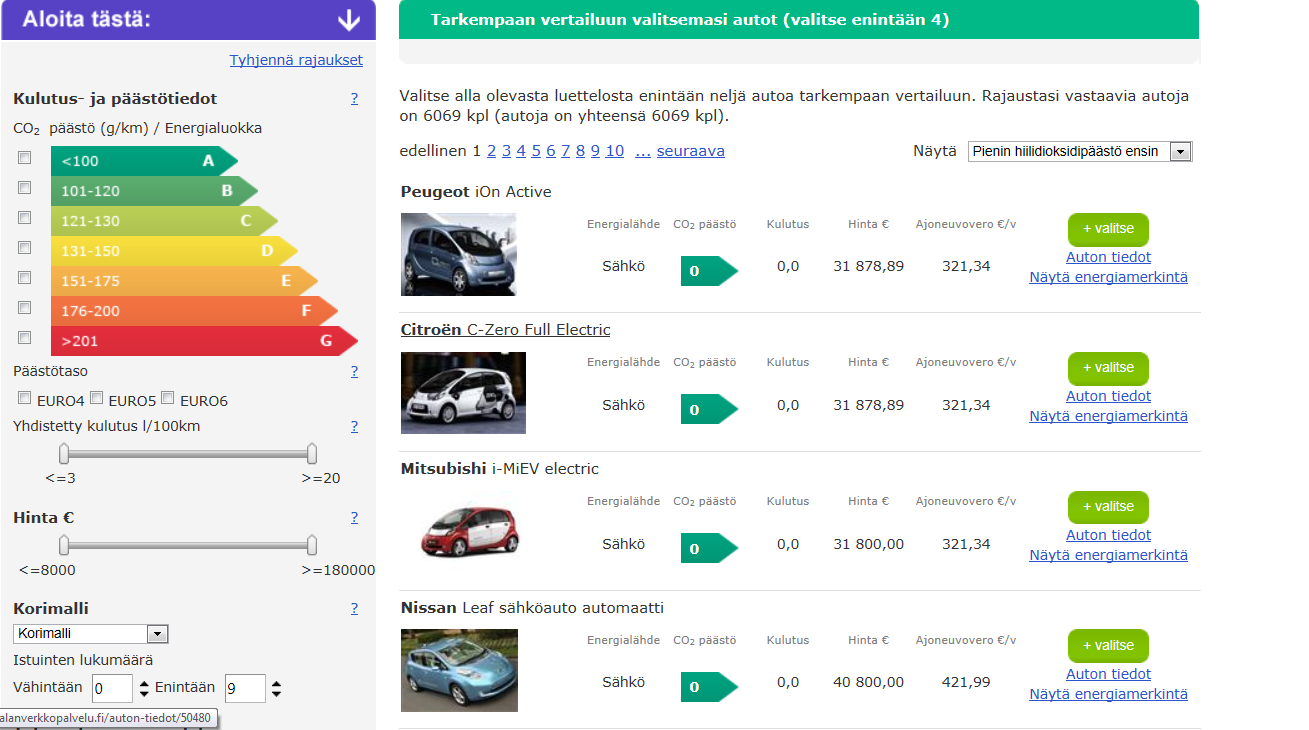Open Näytä energiamerkintä for Citroën C-Zero
The height and width of the screenshot is (730, 1309).
point(1108,416)
